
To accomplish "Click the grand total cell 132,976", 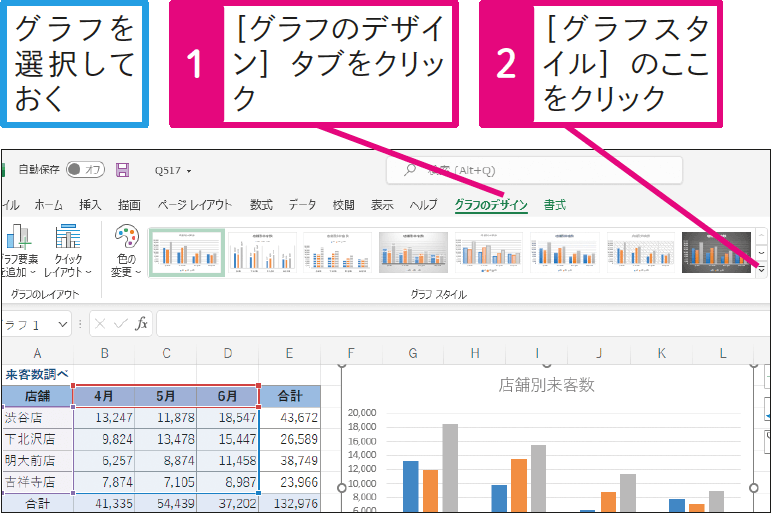I will (290, 503).
